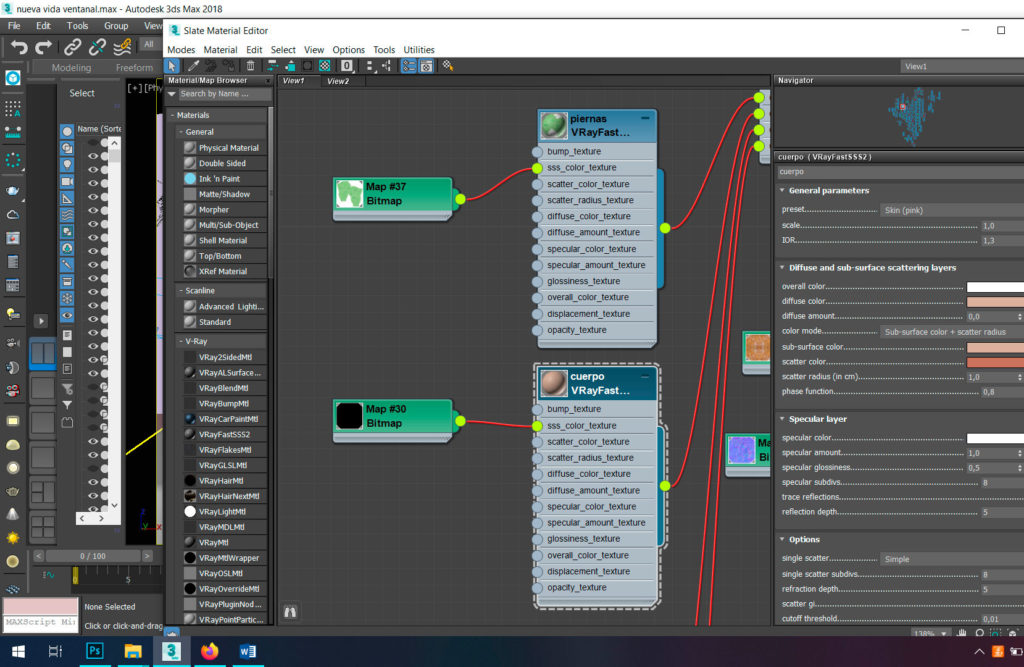Click the trash Delete Selected icon
1024x667 pixels.
(250, 66)
